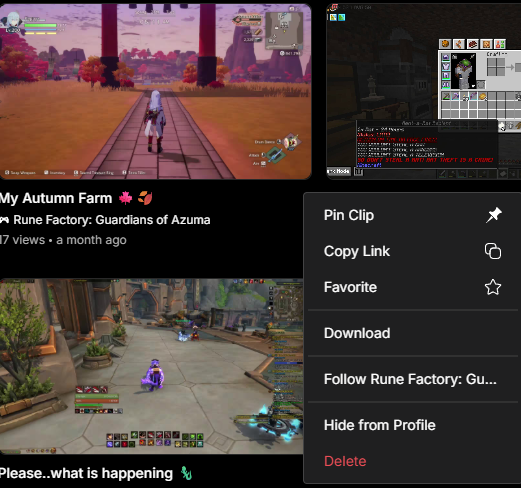Click the green emoji after 'what is happening'
The height and width of the screenshot is (488, 521).
(x=186, y=473)
